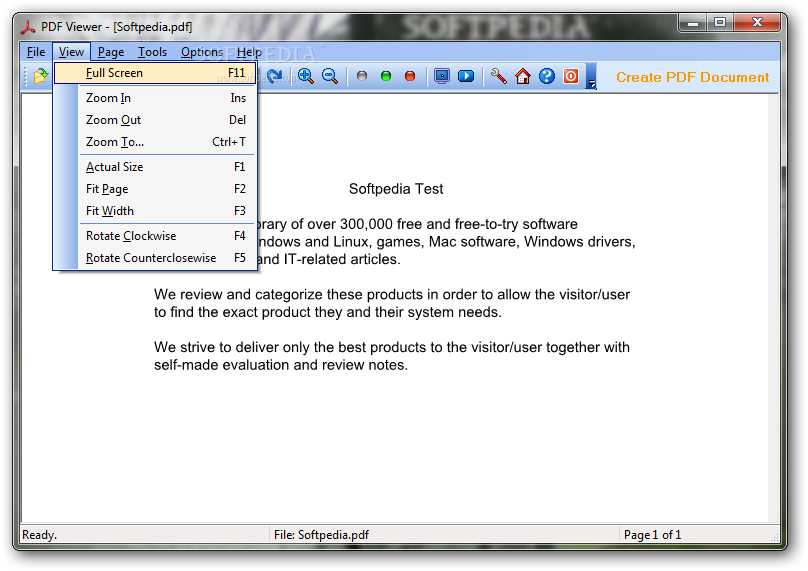Click the red round toolbar button
The image size is (808, 571).
pos(410,76)
